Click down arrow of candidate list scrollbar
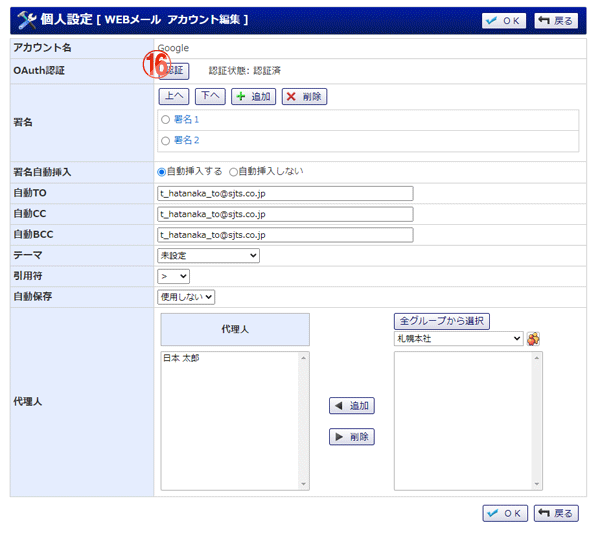Screen dimensions: 600x534 coord(536,484)
